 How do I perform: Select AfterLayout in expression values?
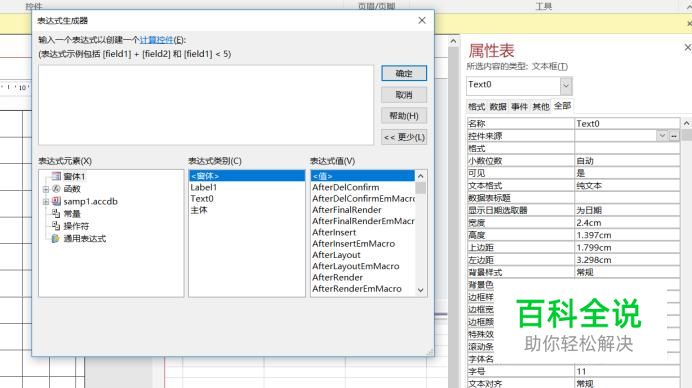(x=363, y=255)
